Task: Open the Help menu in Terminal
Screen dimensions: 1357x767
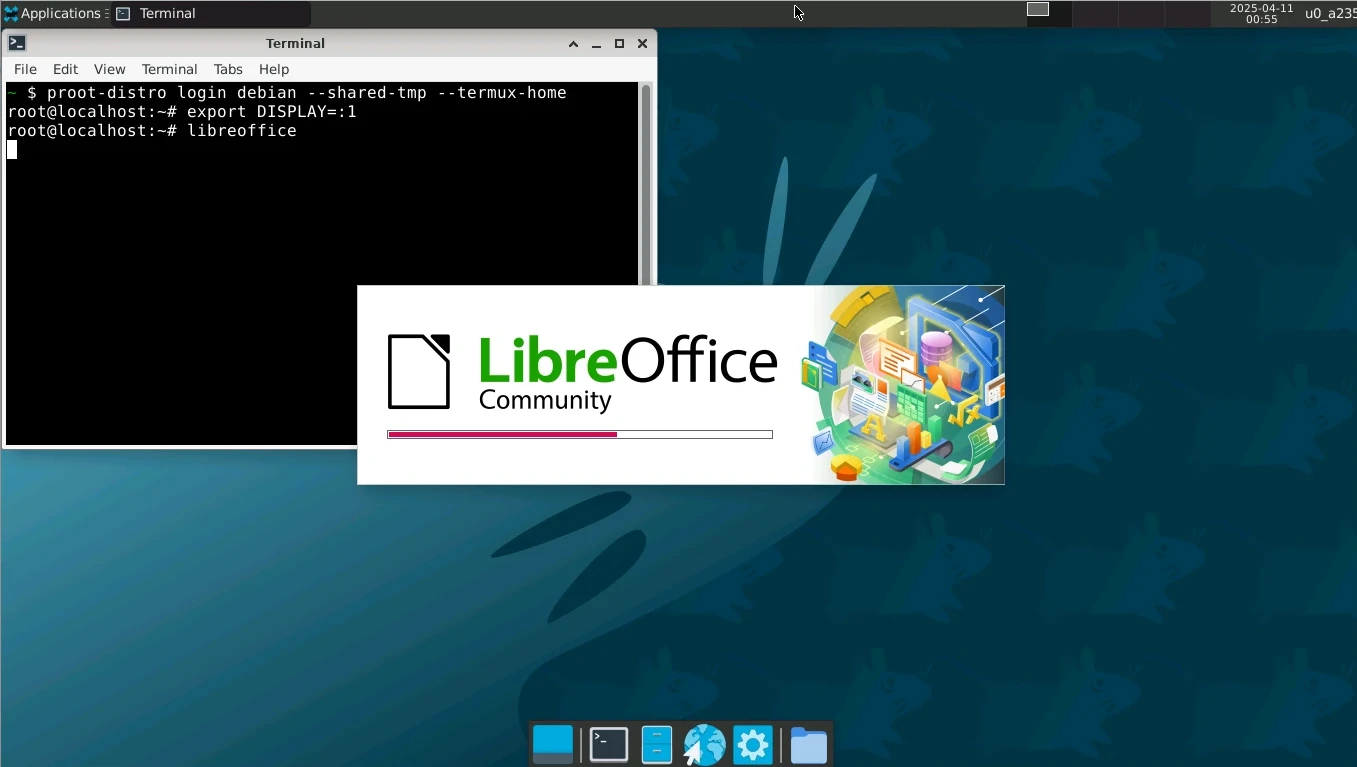Action: pos(273,69)
